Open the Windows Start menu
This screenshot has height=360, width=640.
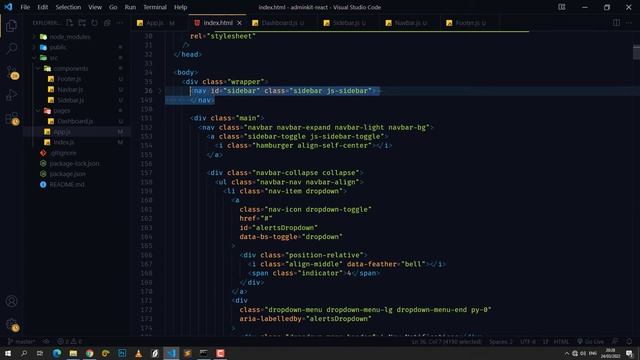[x=8, y=353]
